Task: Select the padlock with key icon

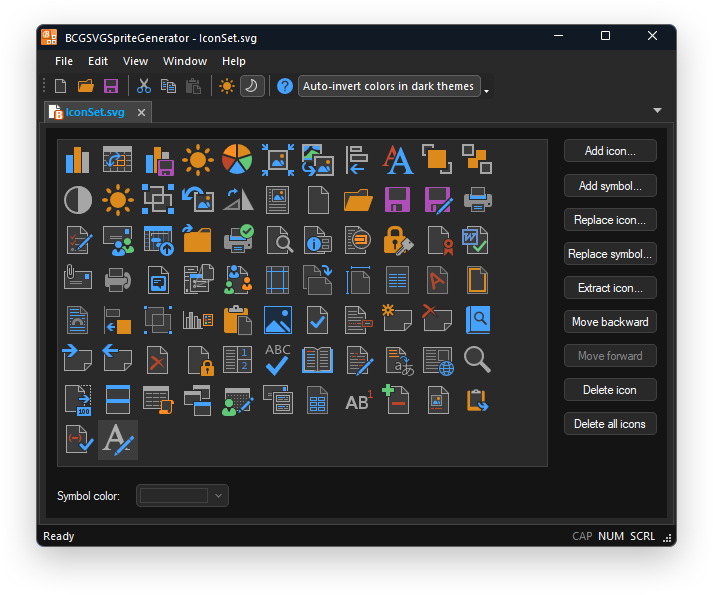Action: tap(398, 240)
